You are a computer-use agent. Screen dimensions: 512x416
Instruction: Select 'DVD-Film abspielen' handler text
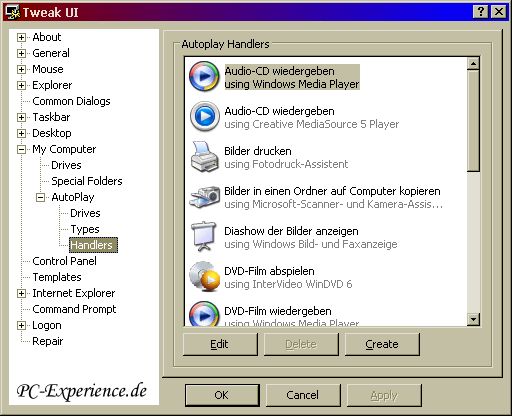(269, 271)
